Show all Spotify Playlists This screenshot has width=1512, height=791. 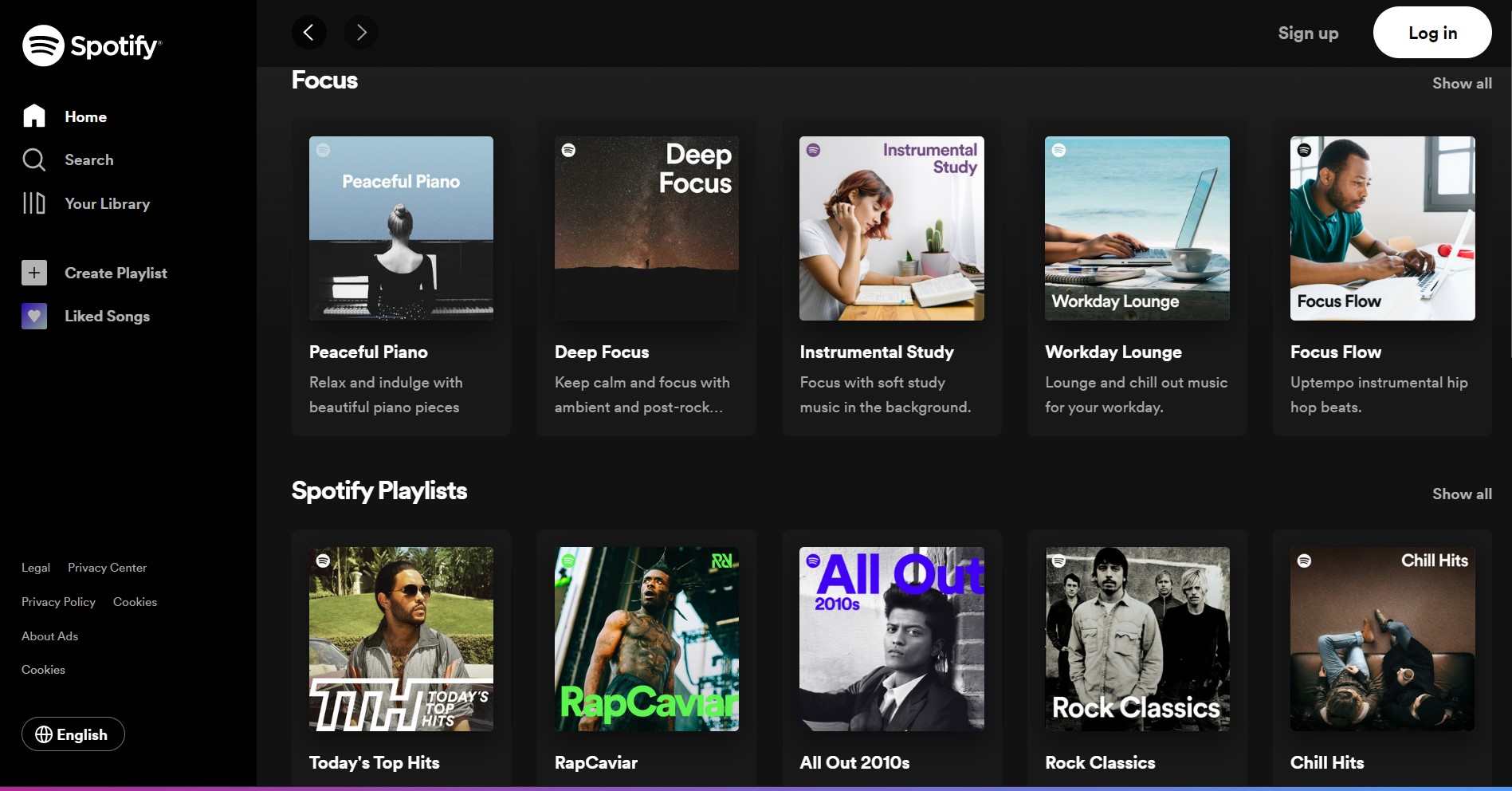[x=1462, y=494]
